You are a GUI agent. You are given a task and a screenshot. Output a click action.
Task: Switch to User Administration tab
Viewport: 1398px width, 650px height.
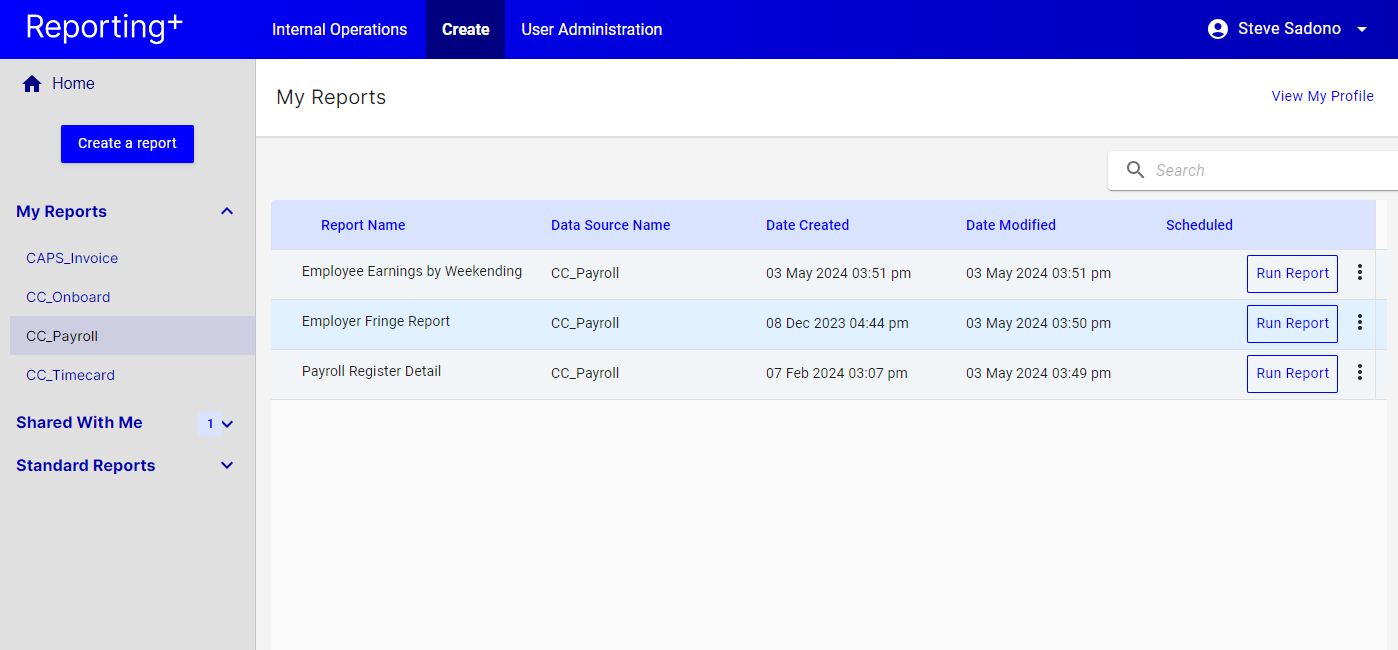click(x=591, y=29)
